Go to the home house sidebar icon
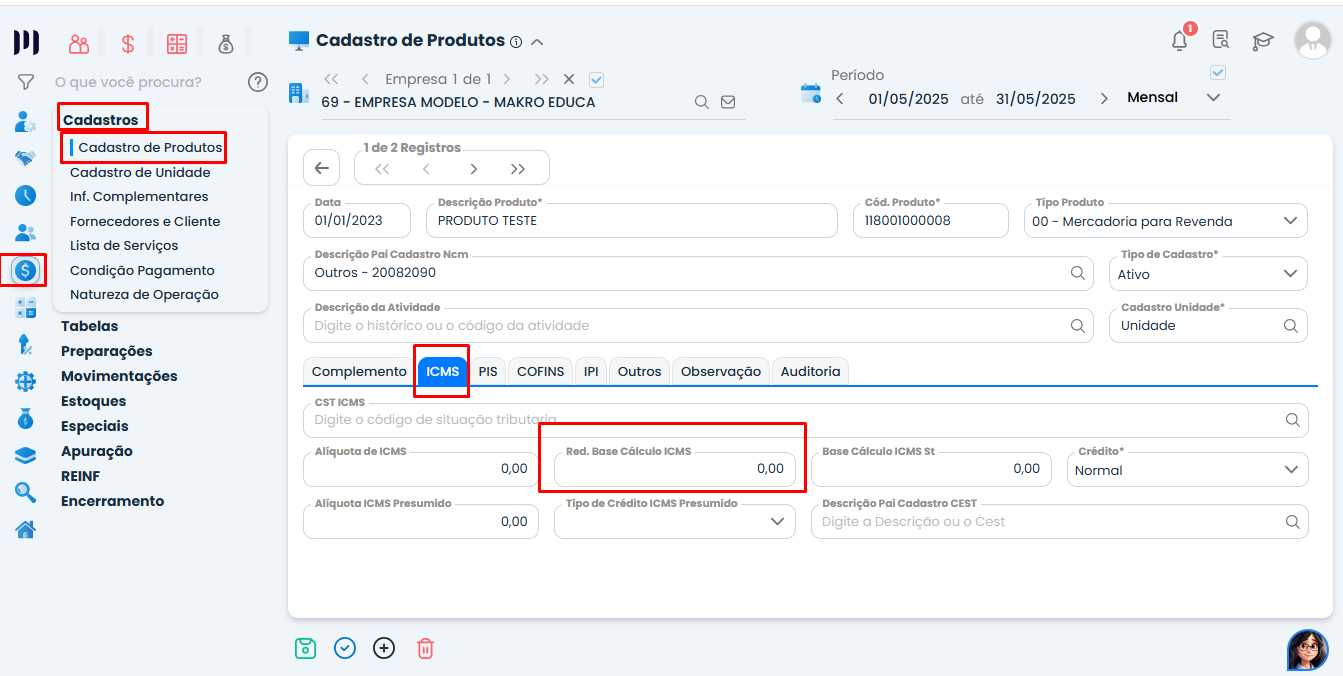 (x=26, y=529)
